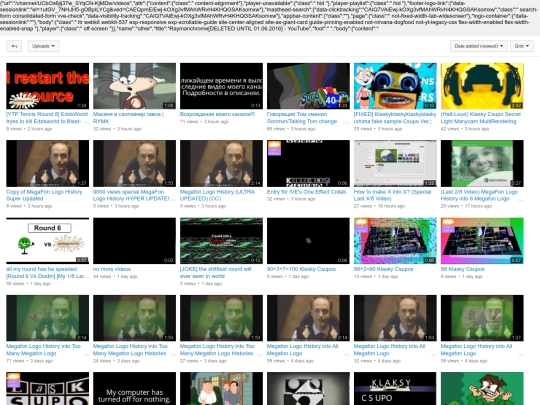
Task: Open 'Megafon Logo History into All Megafon Logo' 32 views title
Action: coord(389,350)
